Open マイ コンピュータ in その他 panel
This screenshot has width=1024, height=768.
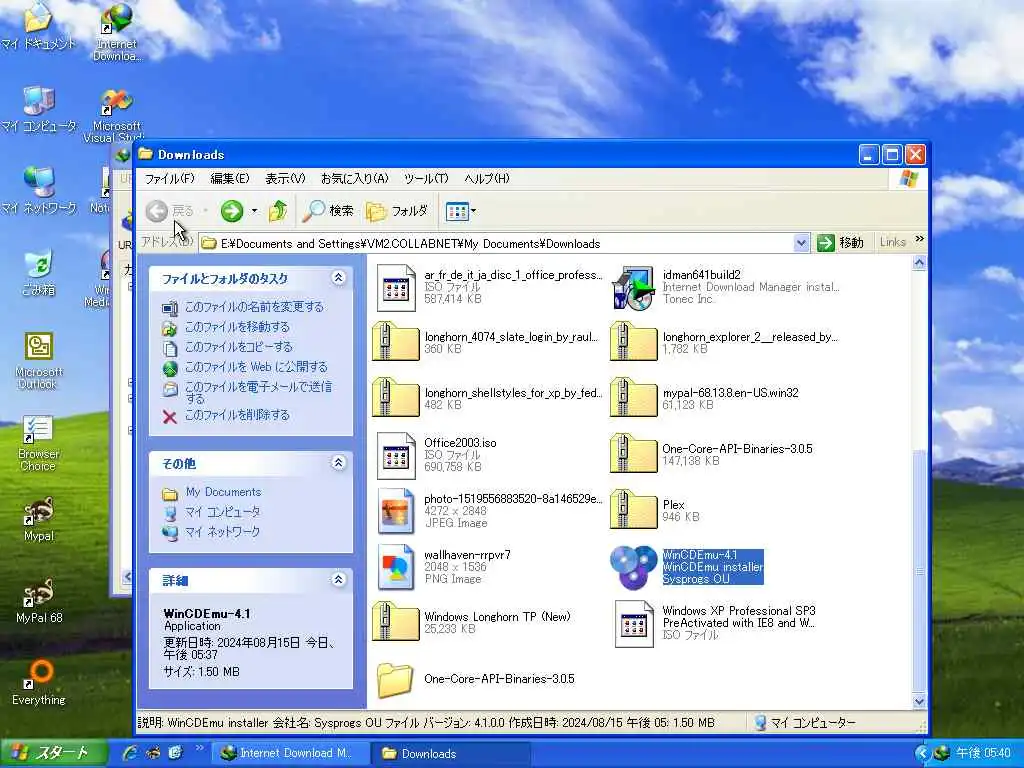coord(223,512)
